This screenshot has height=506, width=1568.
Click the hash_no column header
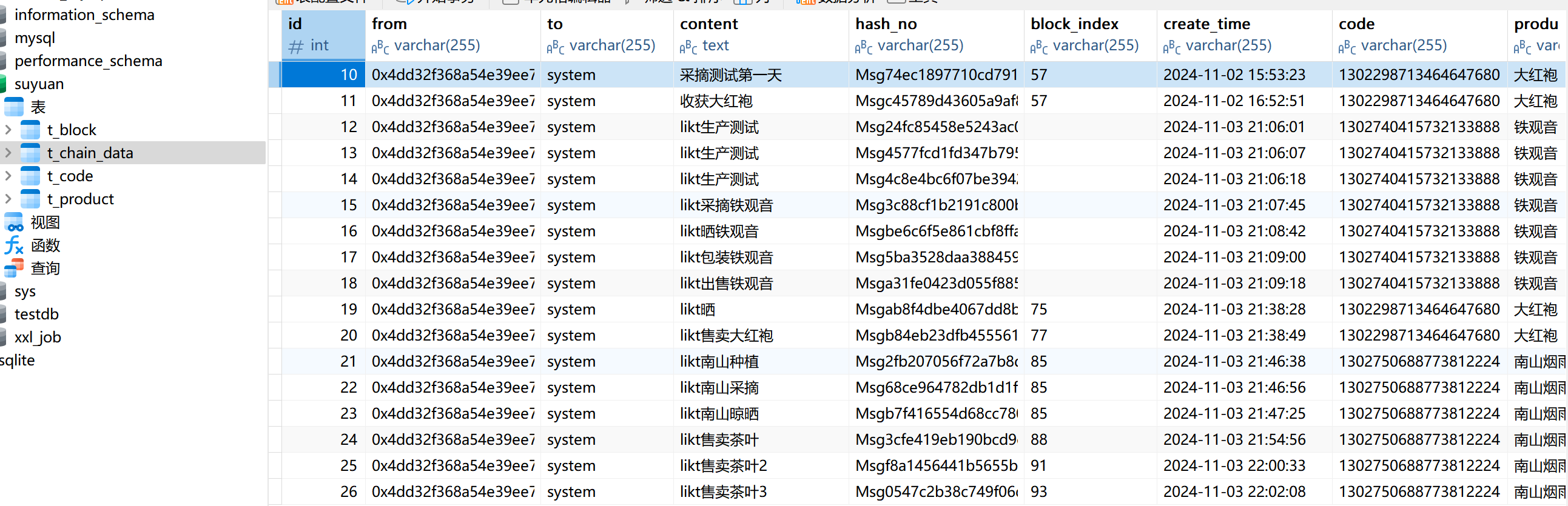coord(936,35)
